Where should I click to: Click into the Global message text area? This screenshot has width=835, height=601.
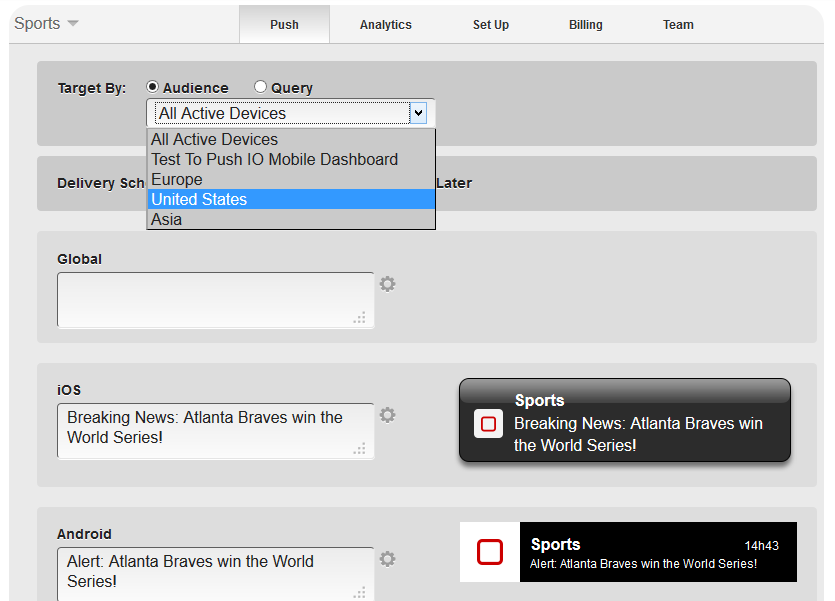216,300
